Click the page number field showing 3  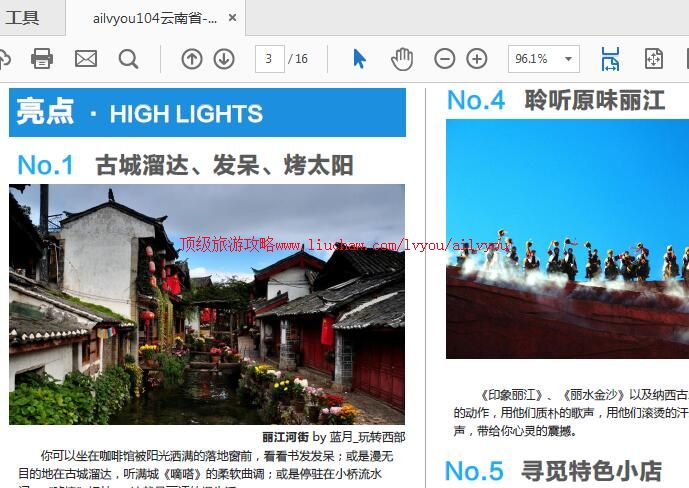pos(269,59)
